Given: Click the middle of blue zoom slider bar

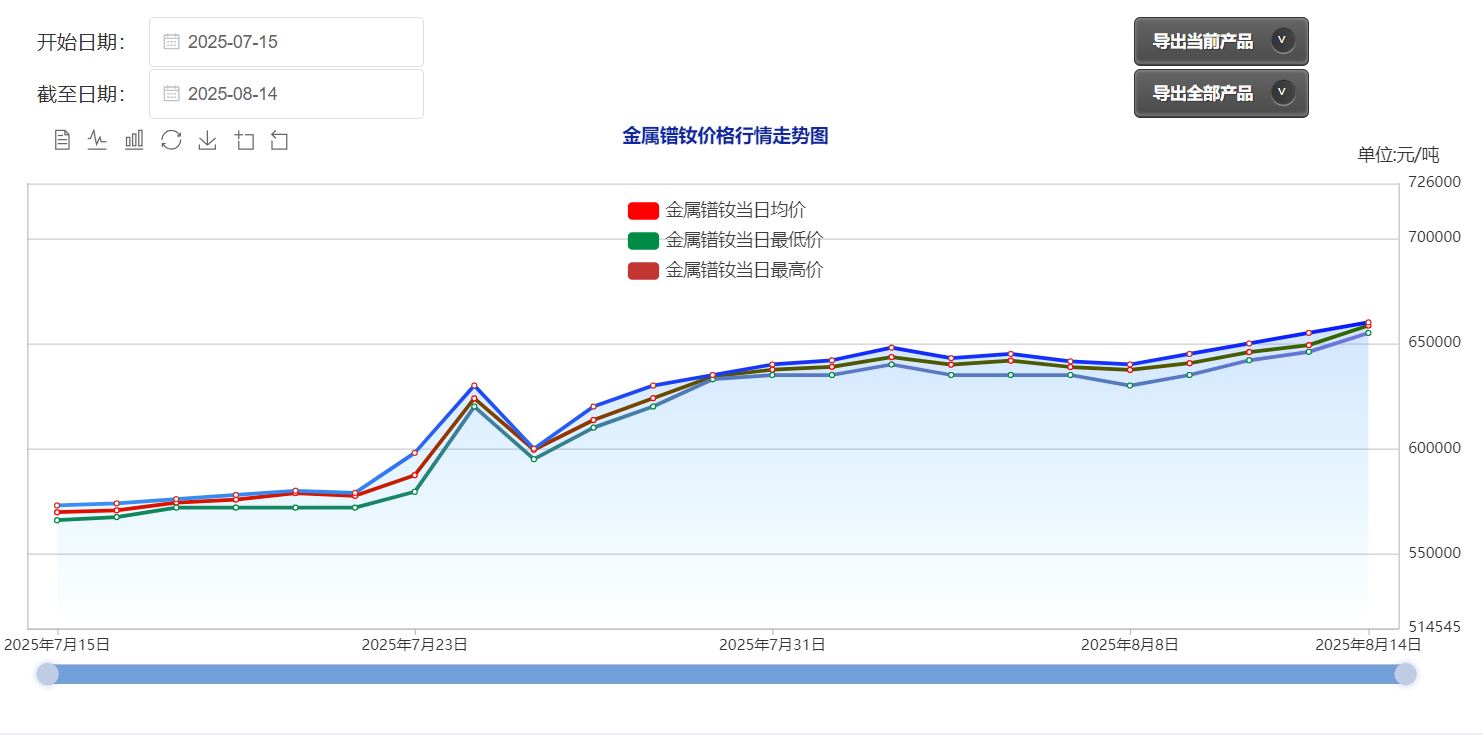Looking at the screenshot, I should (727, 674).
